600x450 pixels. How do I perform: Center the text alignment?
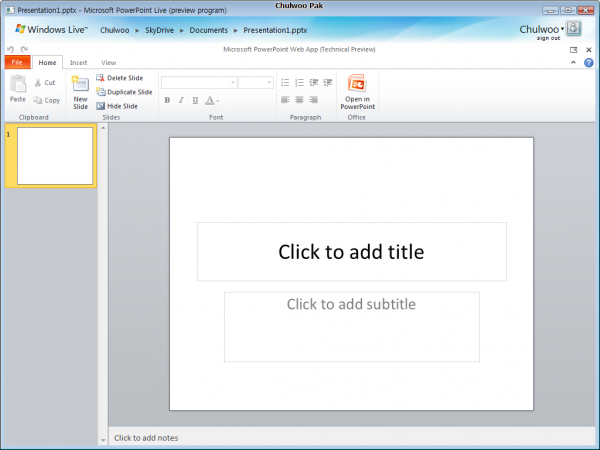coord(299,100)
